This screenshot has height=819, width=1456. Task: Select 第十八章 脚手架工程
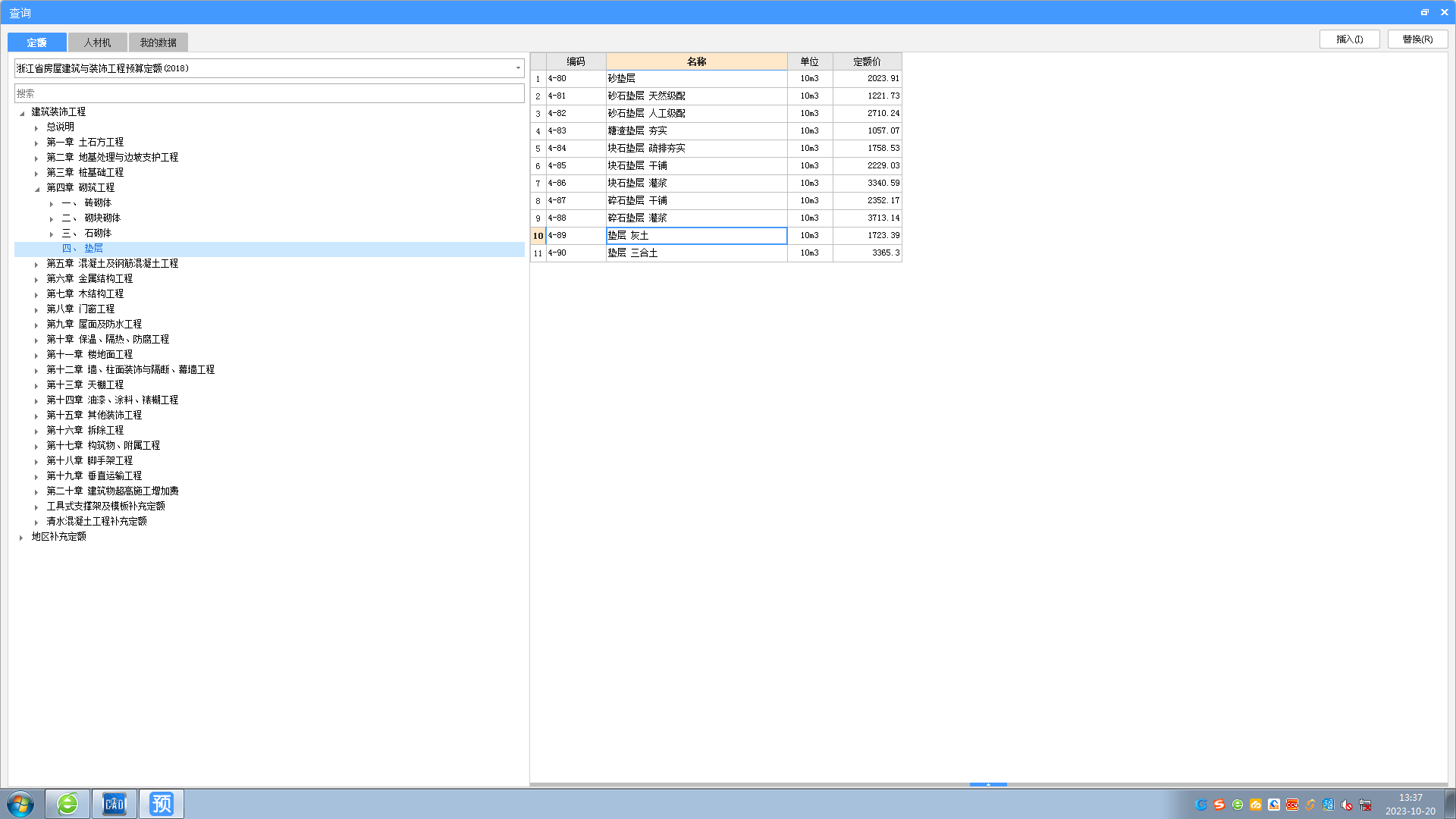click(89, 460)
